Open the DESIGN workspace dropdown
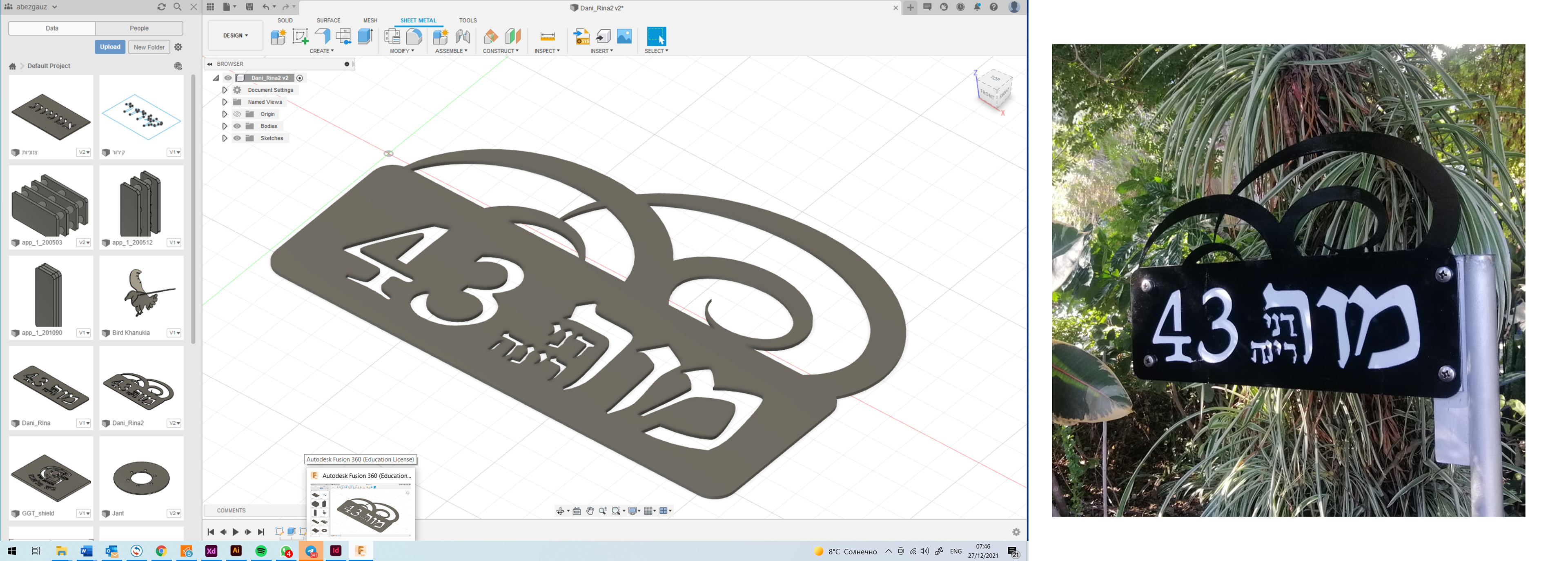Viewport: 1568px width, 561px height. (236, 35)
